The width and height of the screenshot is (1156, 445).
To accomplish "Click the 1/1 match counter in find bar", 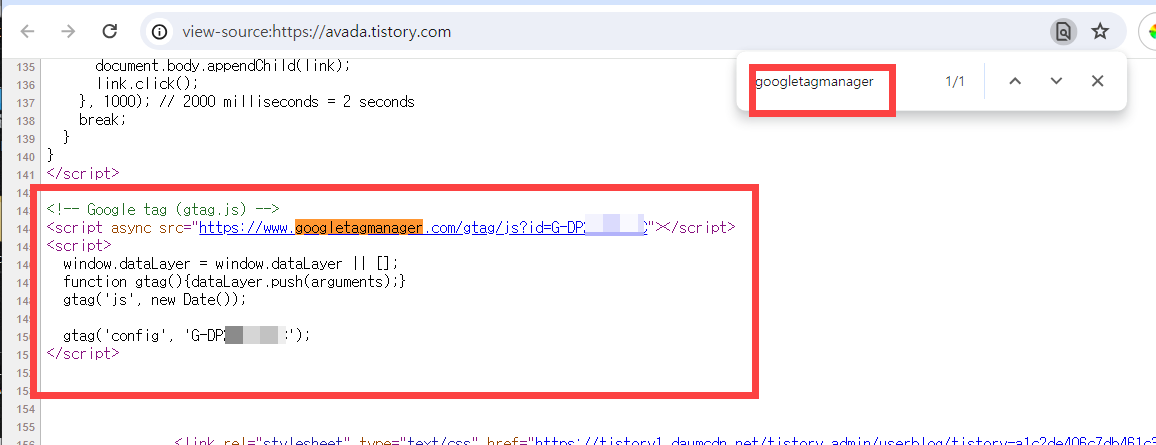I will (955, 82).
